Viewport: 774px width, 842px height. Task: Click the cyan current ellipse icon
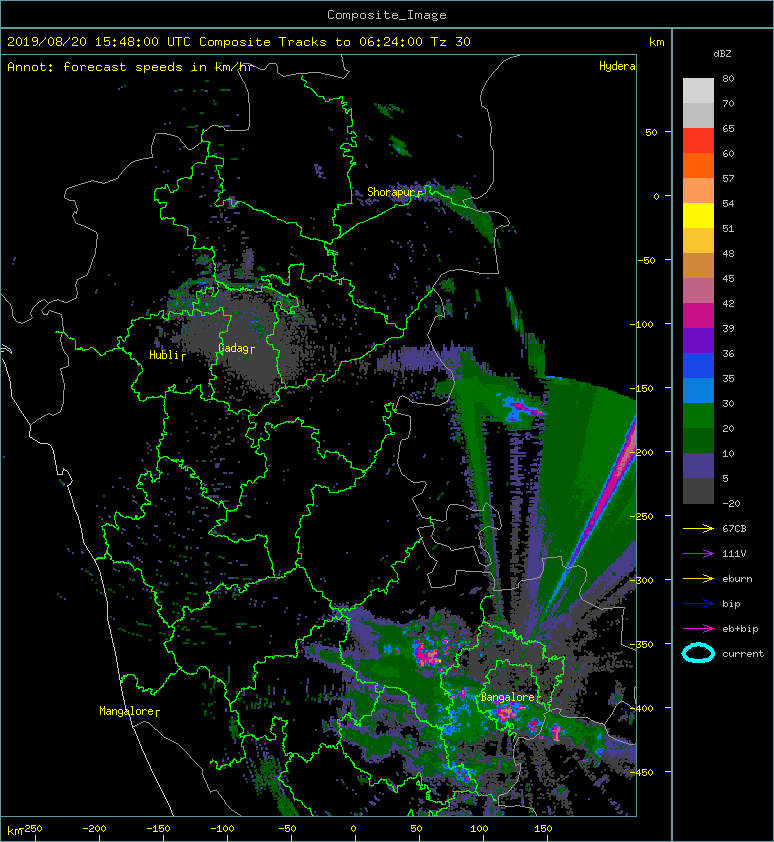point(698,653)
